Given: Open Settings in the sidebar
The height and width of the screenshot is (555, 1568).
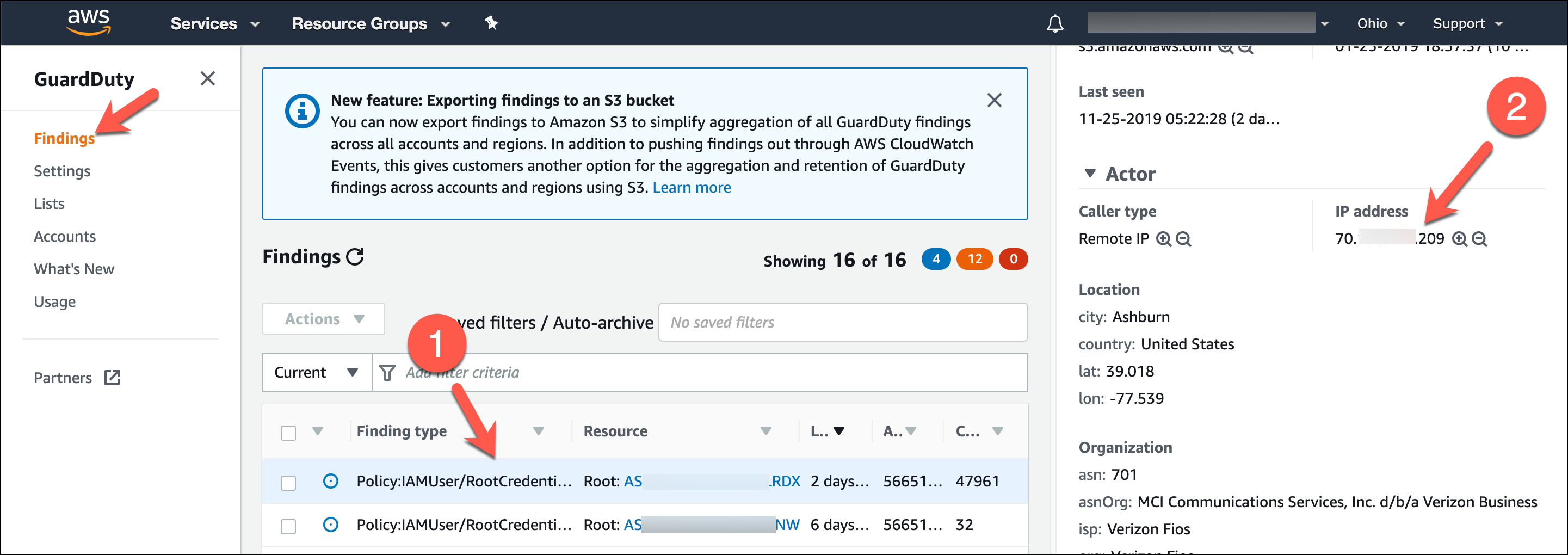Looking at the screenshot, I should [62, 171].
